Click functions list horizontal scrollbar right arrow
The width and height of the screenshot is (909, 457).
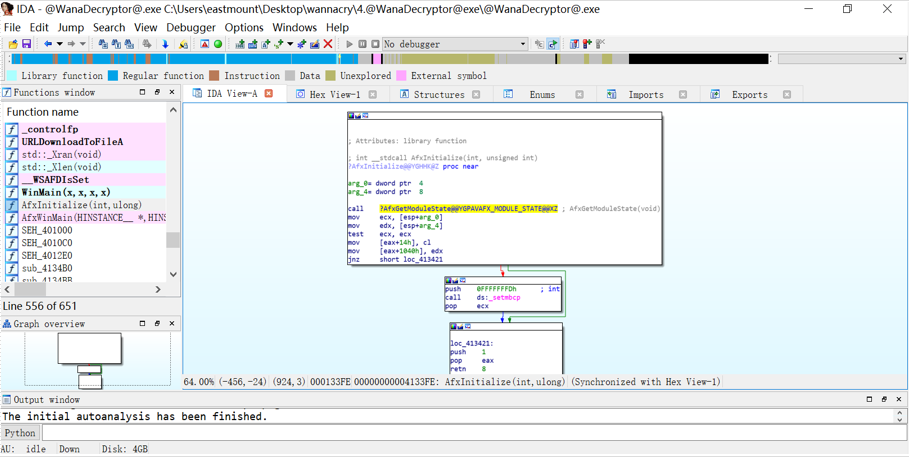[158, 289]
